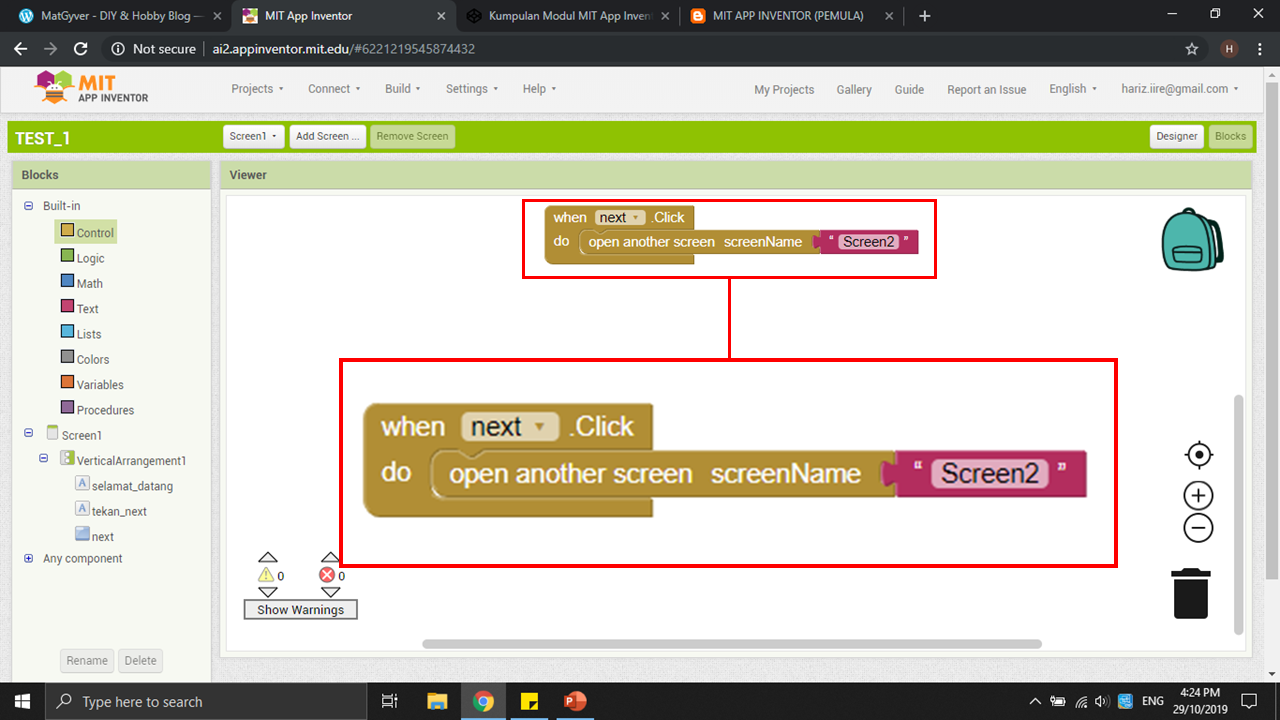This screenshot has height=720, width=1280.
Task: Open the Screen1 selector dropdown
Action: point(254,136)
